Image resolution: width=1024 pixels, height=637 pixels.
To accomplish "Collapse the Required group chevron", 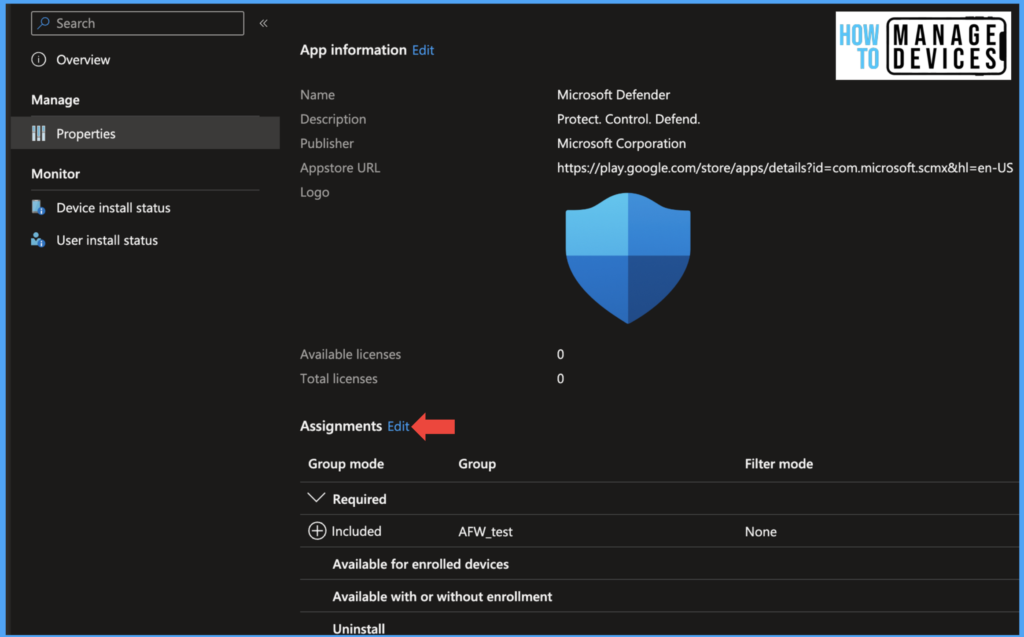I will click(x=316, y=498).
